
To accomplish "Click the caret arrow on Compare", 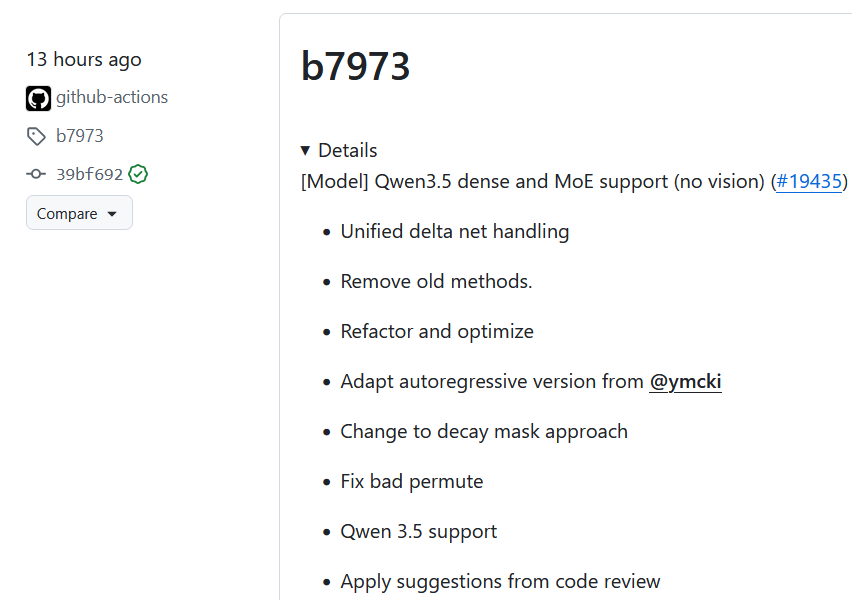I will coord(112,214).
